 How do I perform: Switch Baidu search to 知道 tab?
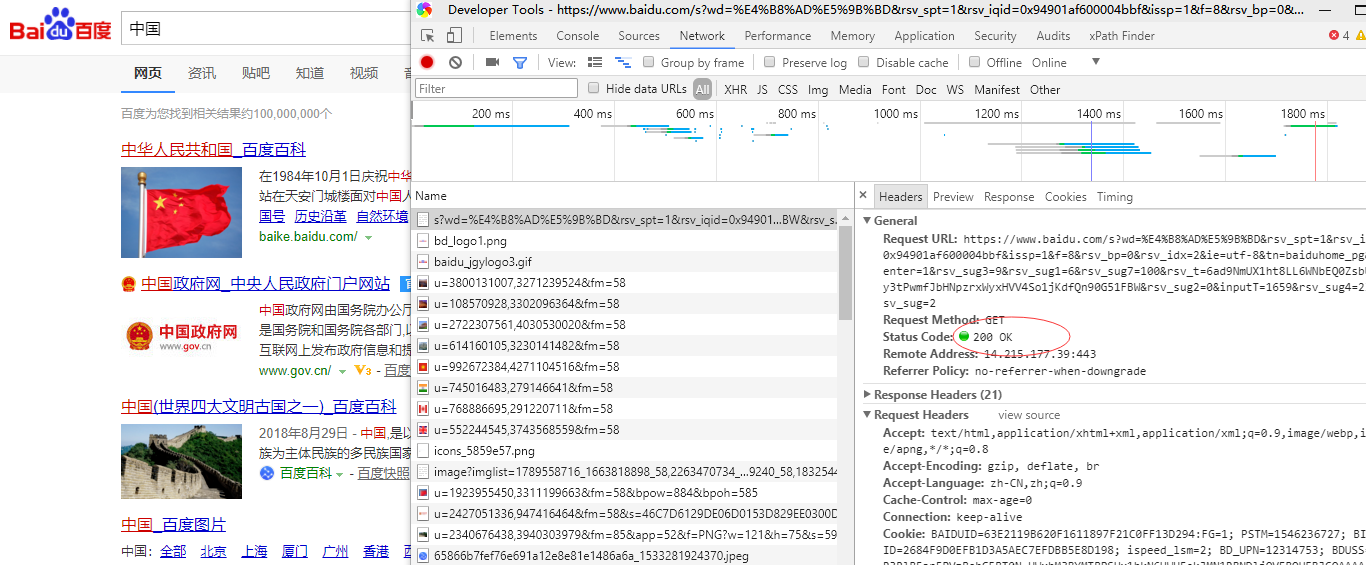[310, 73]
